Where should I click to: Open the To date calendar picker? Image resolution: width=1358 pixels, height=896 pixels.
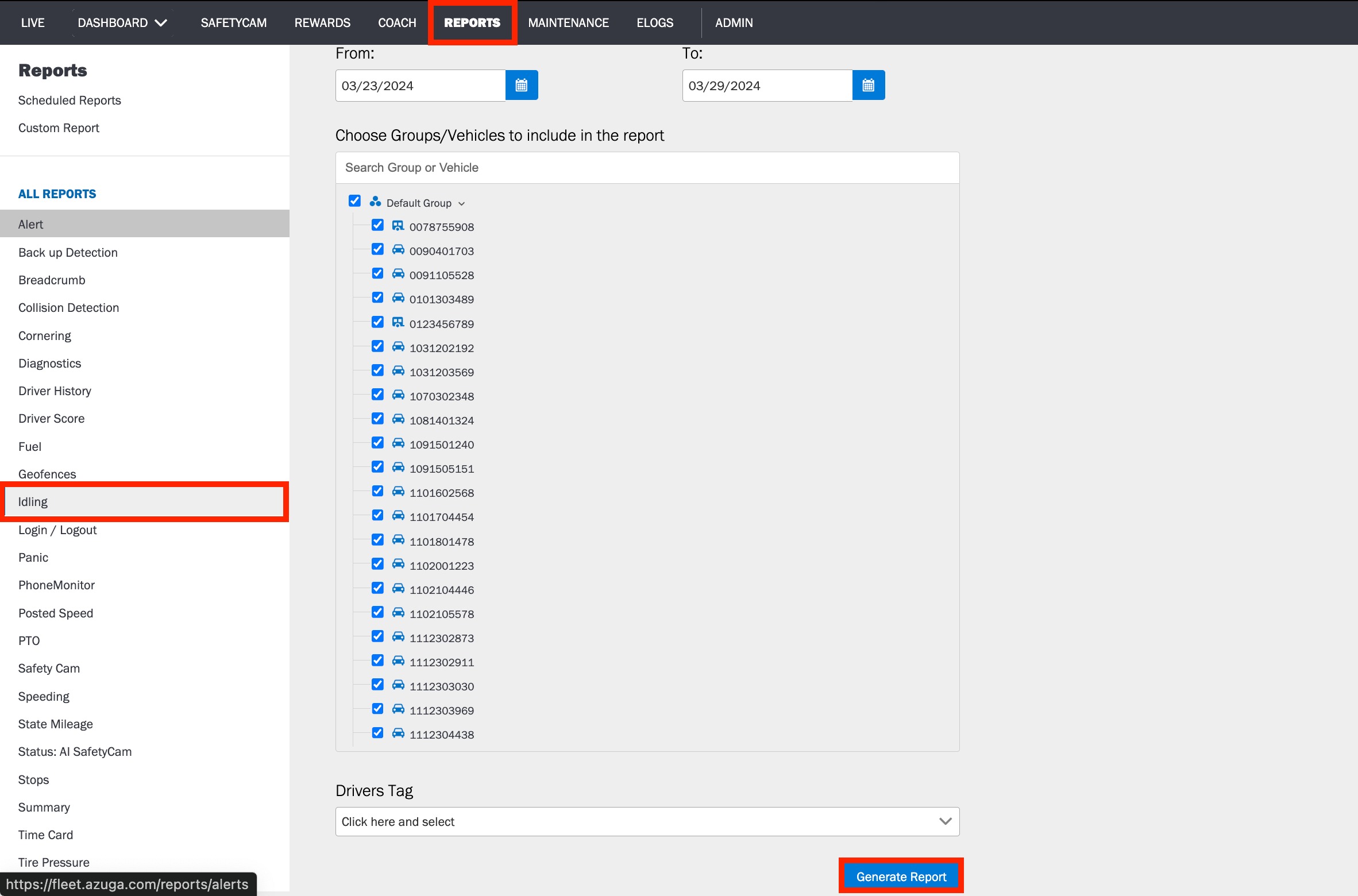click(x=869, y=86)
